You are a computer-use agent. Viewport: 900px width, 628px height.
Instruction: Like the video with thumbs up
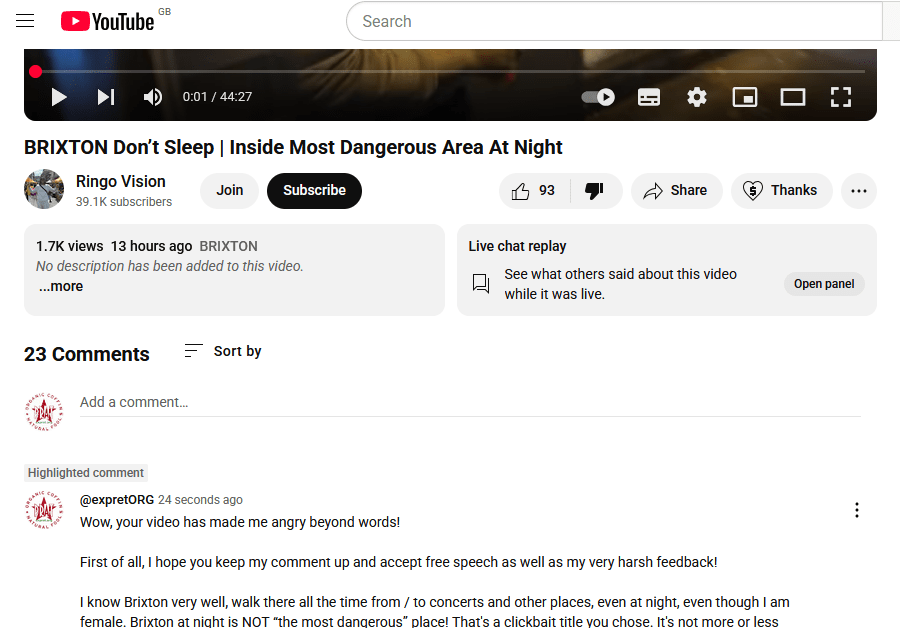click(x=534, y=191)
